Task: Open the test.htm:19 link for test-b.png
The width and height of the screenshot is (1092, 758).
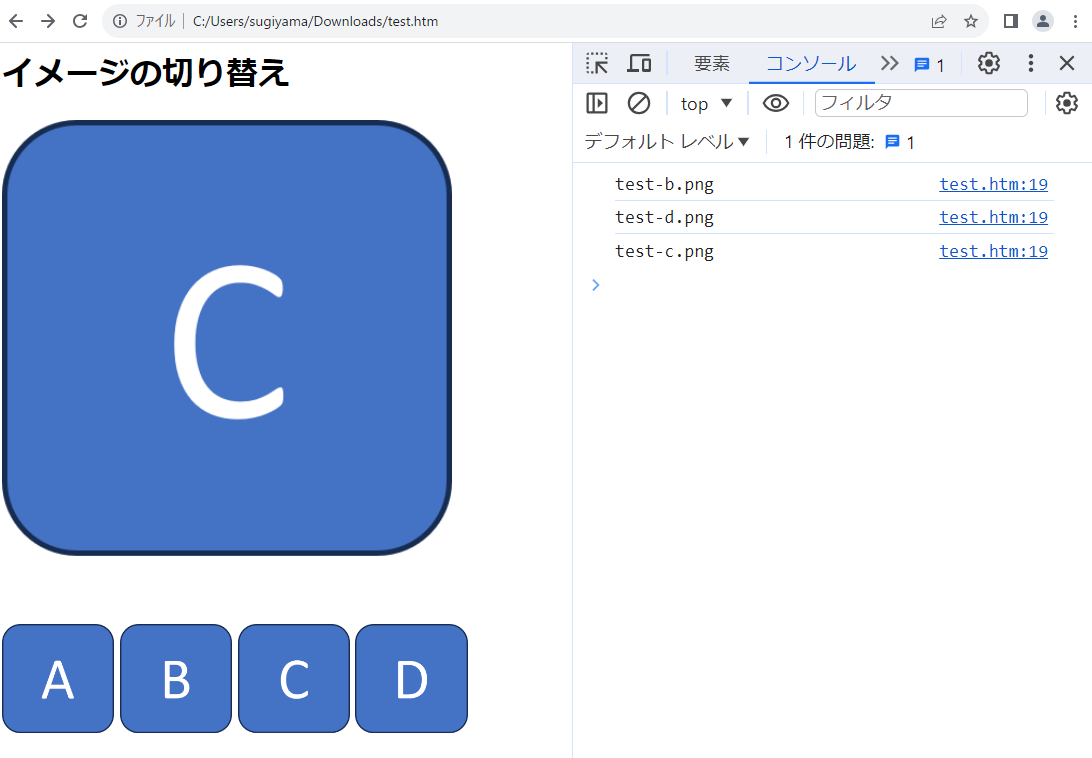Action: [993, 184]
